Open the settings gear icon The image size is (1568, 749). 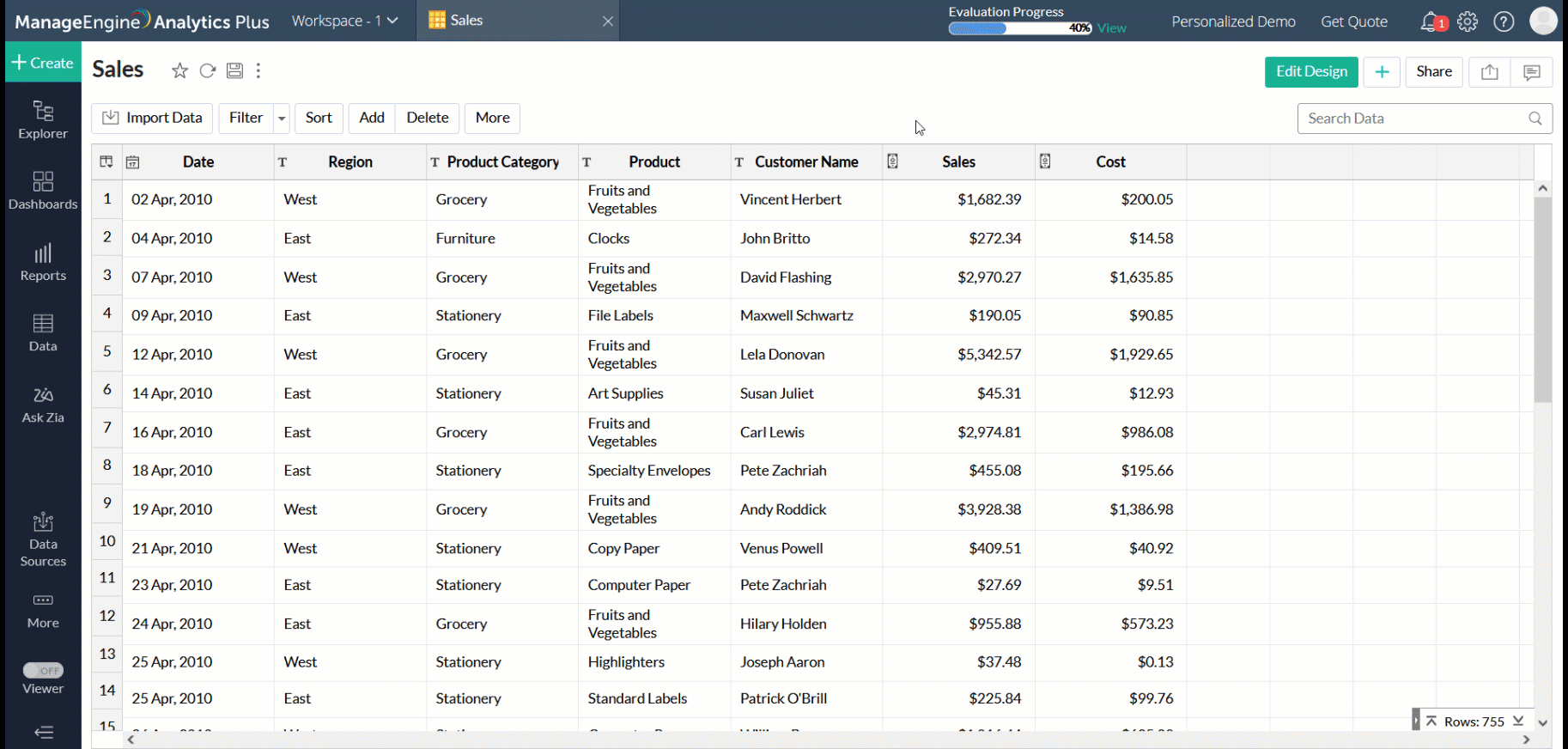1468,22
